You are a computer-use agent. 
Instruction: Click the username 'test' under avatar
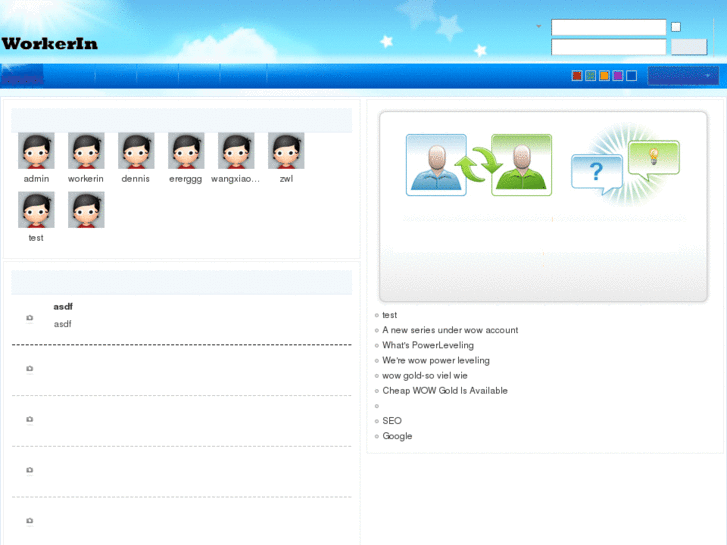pyautogui.click(x=36, y=238)
